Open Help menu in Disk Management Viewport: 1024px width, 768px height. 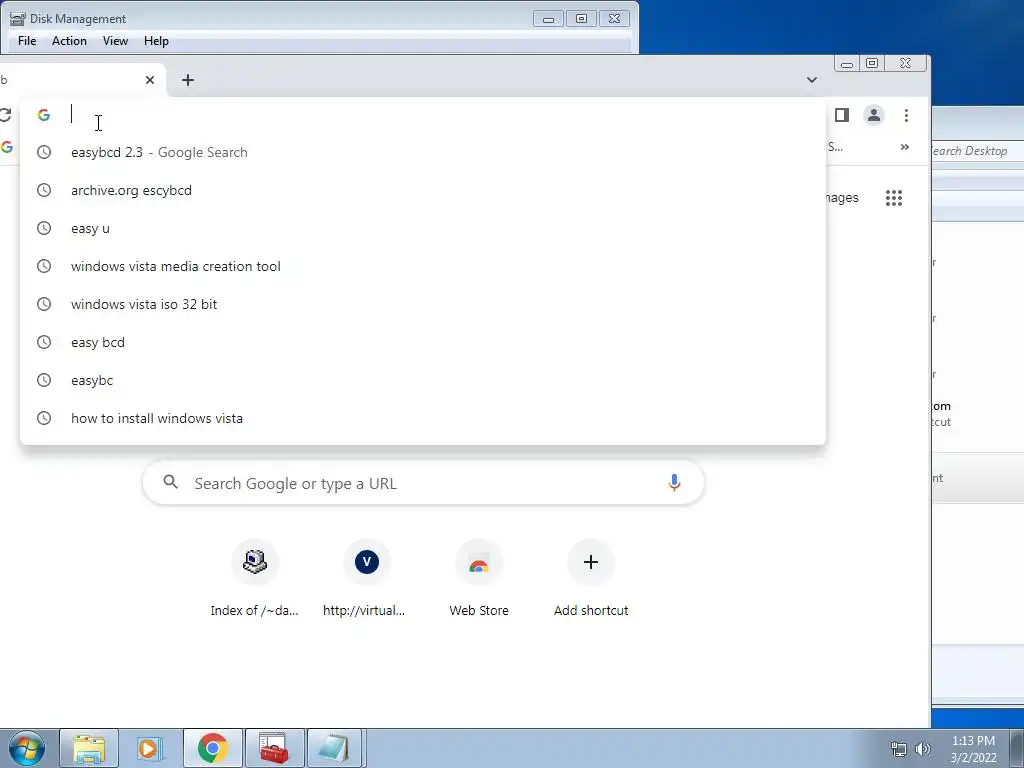click(x=156, y=40)
